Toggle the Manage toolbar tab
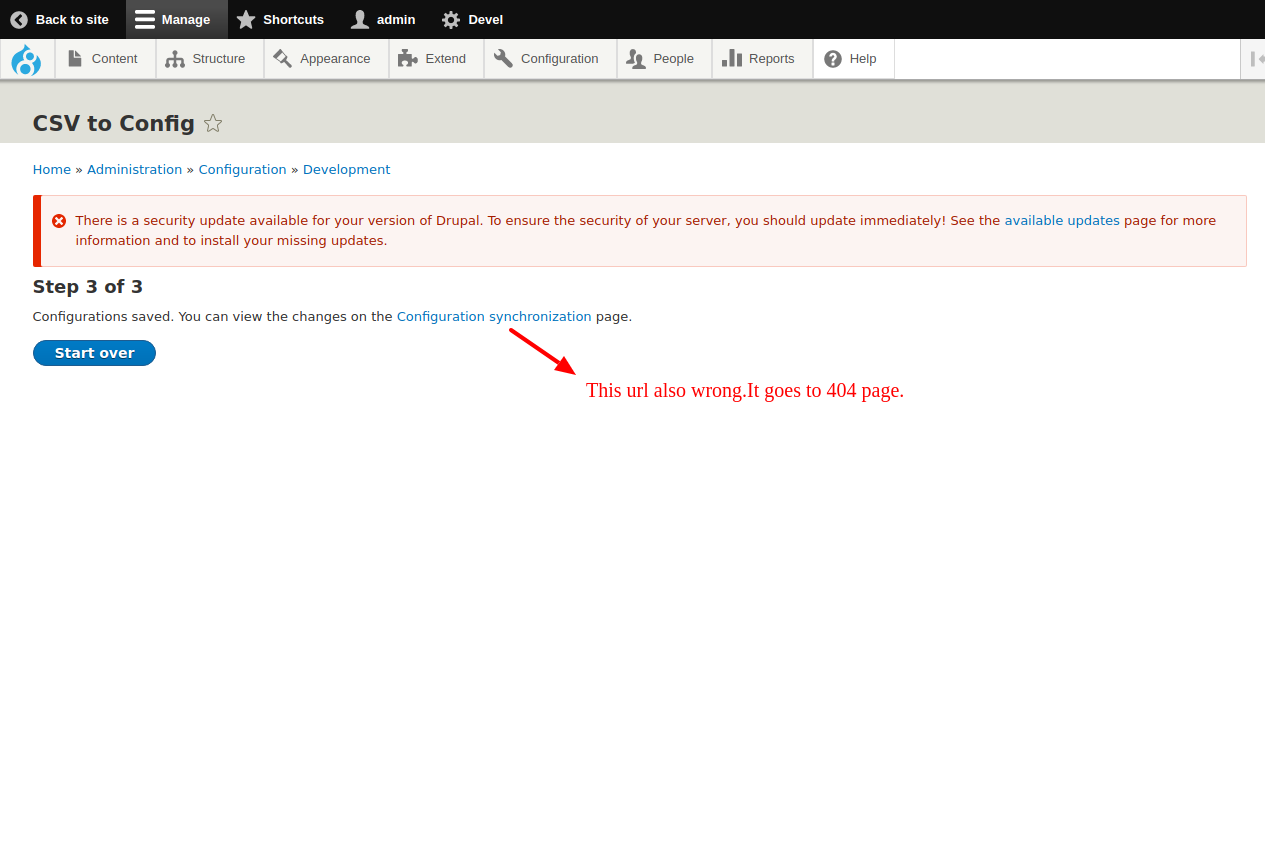This screenshot has width=1265, height=867. pyautogui.click(x=177, y=19)
